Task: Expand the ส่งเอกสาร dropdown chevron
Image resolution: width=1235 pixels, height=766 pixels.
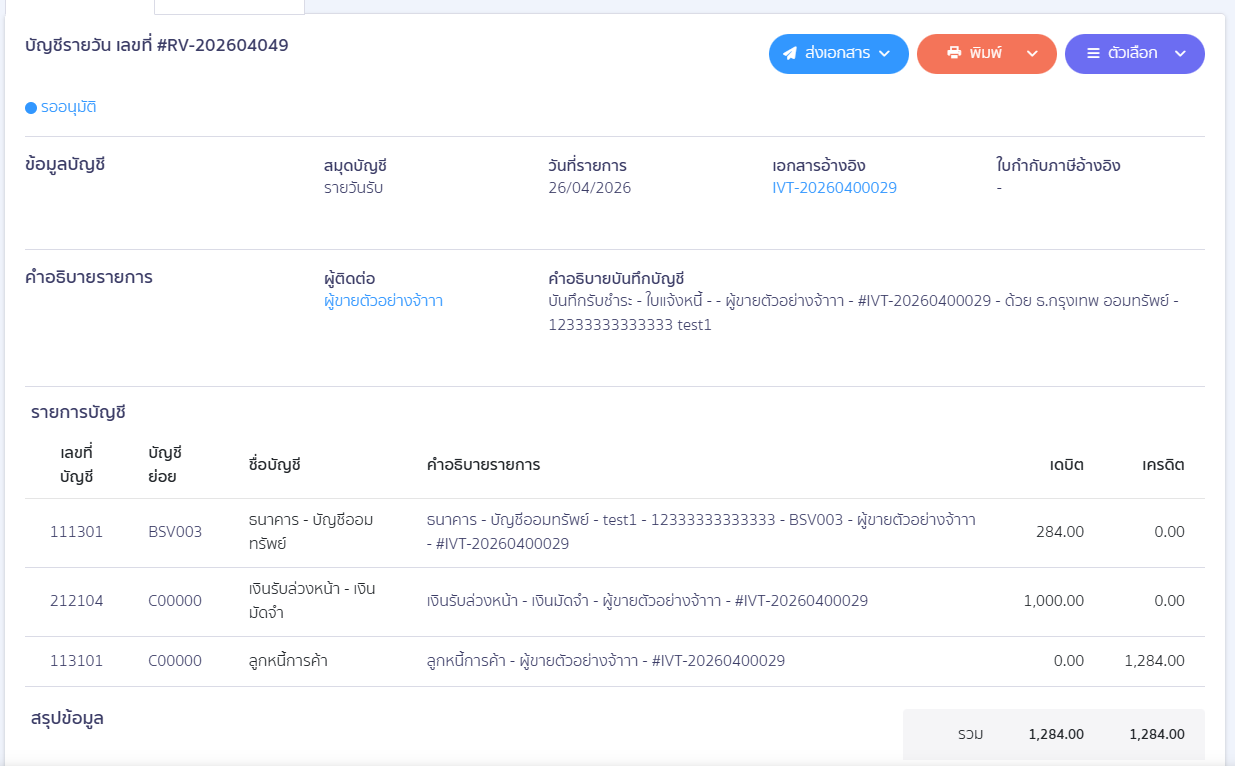Action: [884, 54]
